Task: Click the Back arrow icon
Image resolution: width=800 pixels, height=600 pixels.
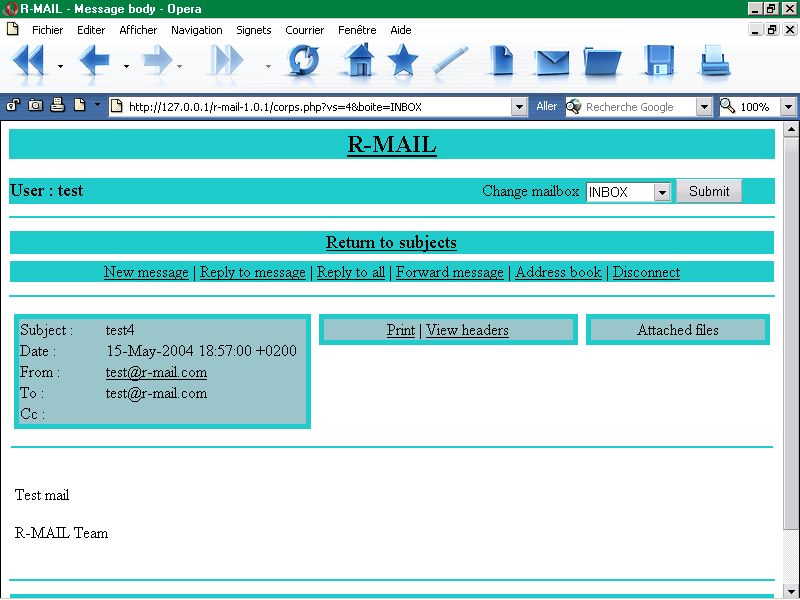Action: (94, 62)
